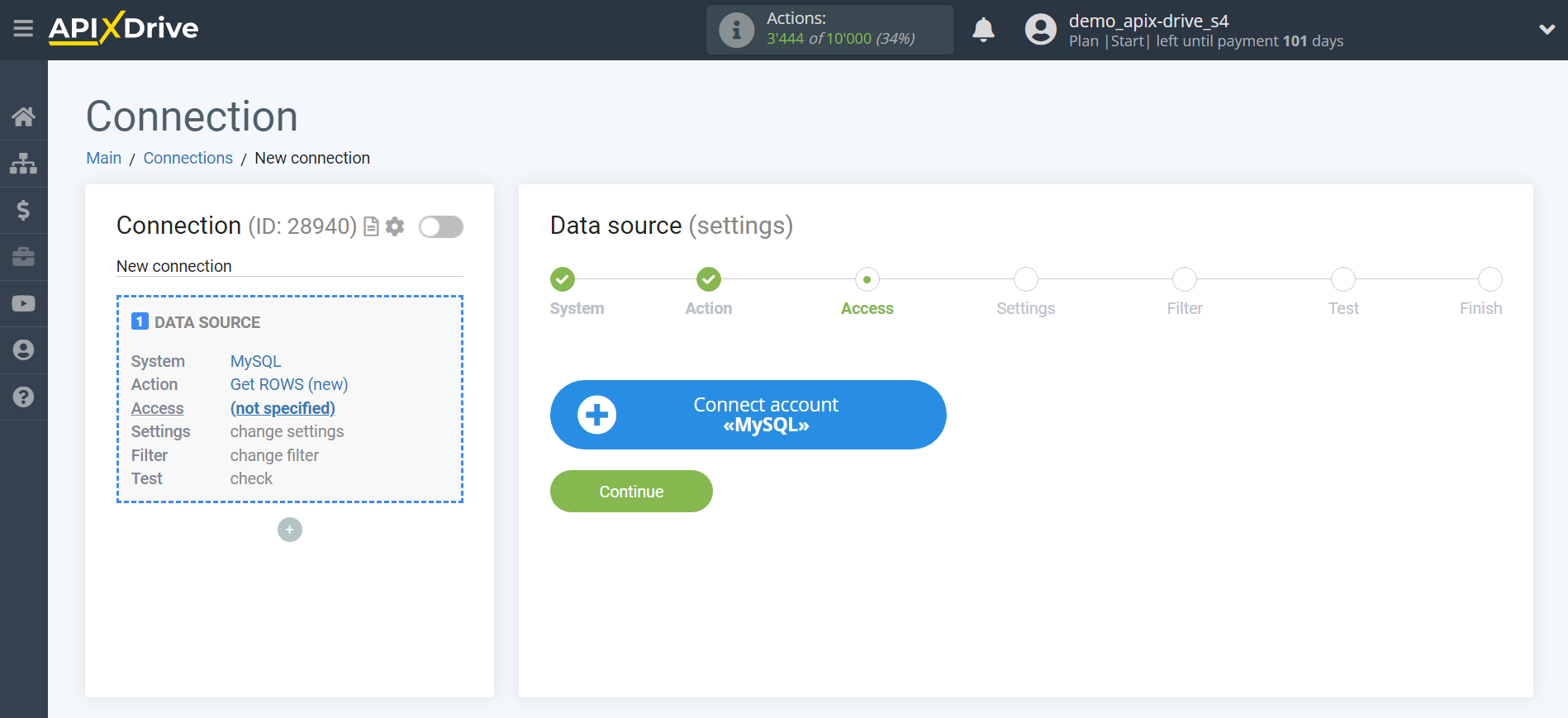Viewport: 1568px width, 718px height.
Task: Click the APIXDrive logo
Action: click(123, 28)
